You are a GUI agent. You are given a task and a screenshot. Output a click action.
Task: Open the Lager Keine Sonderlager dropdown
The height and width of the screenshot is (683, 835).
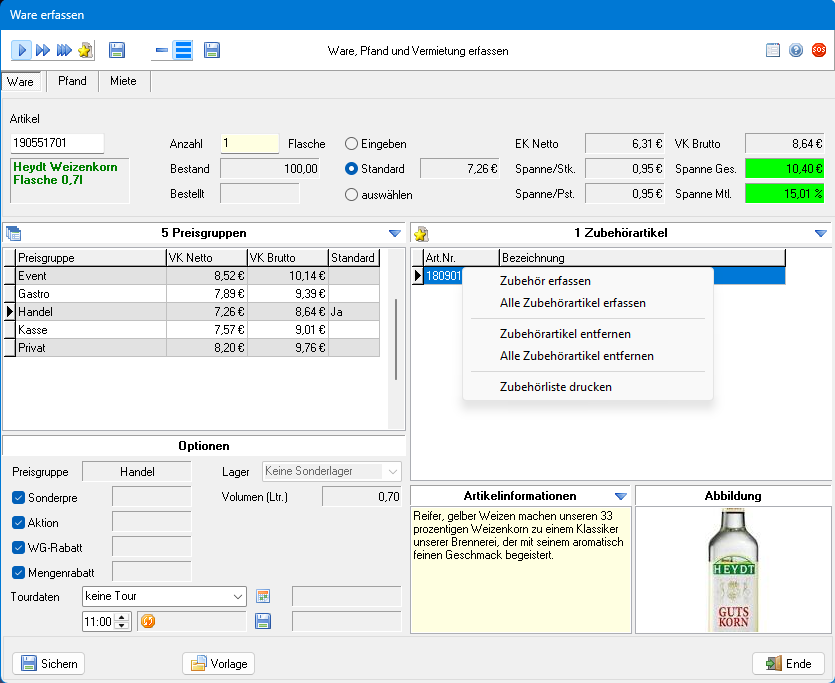tap(332, 471)
